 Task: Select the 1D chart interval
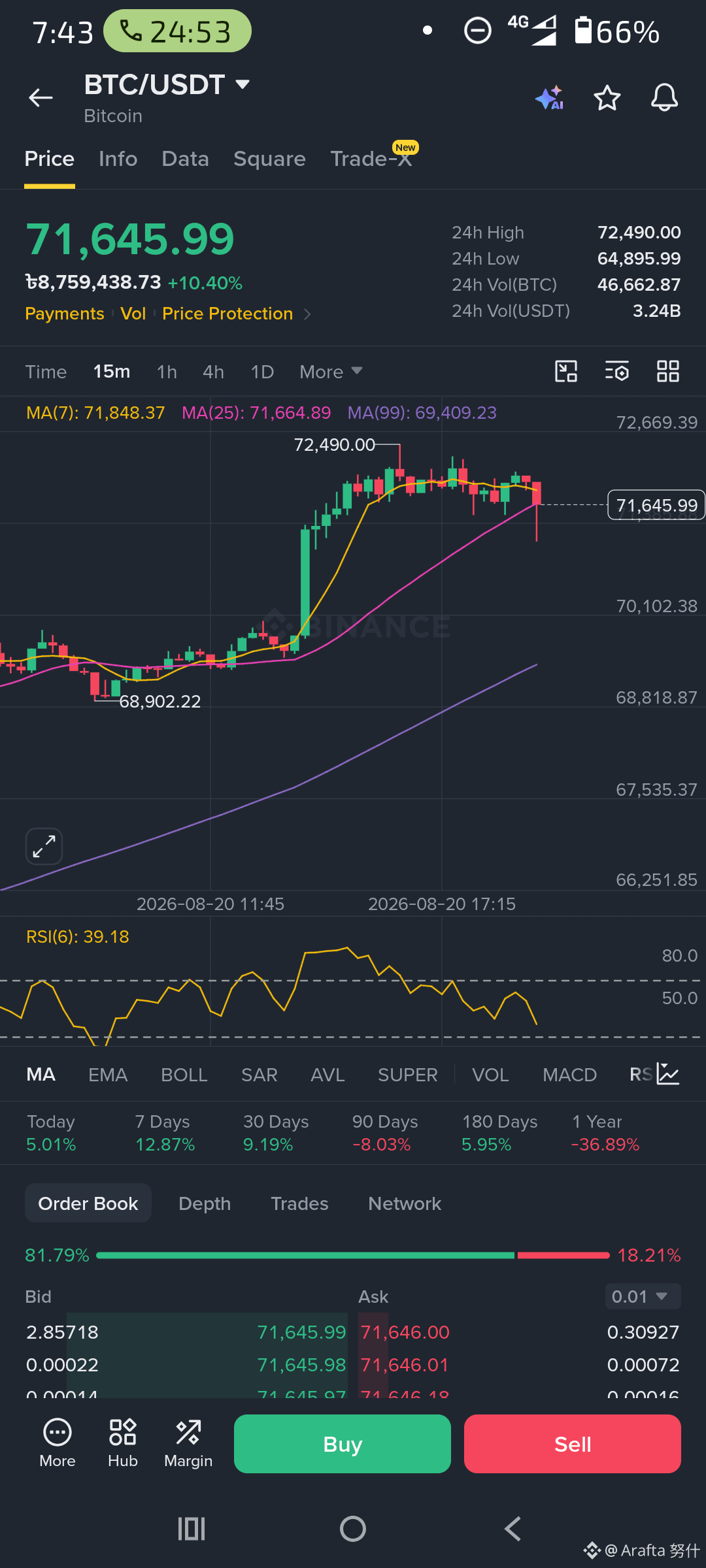(262, 372)
